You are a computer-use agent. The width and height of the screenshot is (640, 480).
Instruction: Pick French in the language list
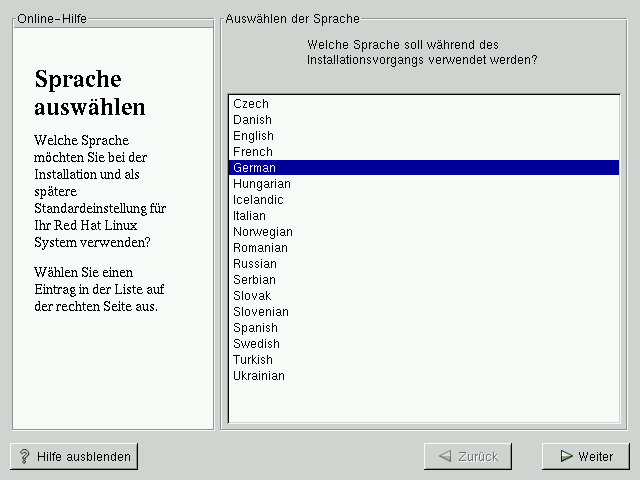point(253,152)
